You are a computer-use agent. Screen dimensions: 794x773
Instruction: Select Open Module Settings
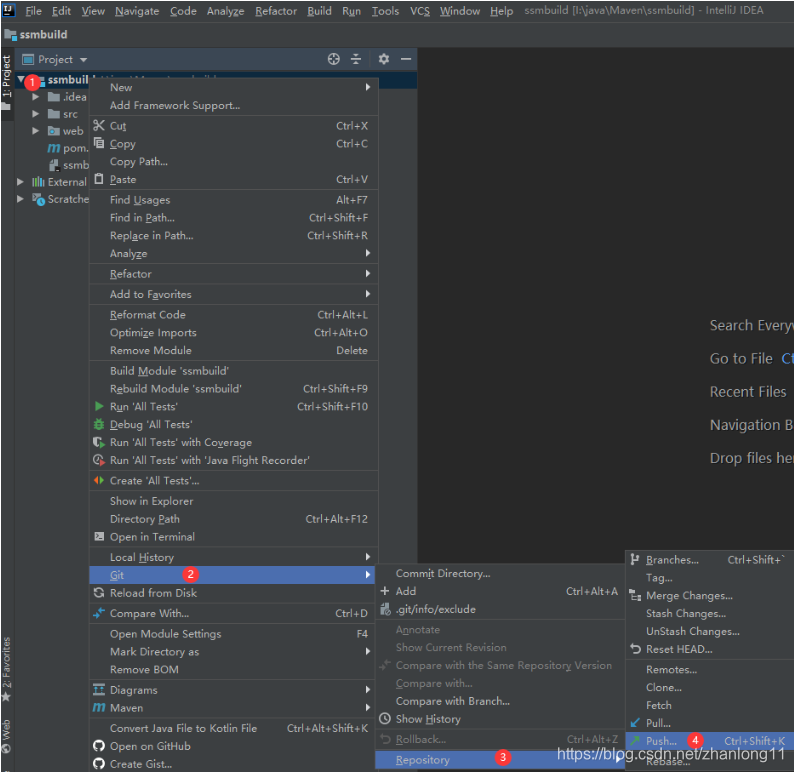click(232, 634)
